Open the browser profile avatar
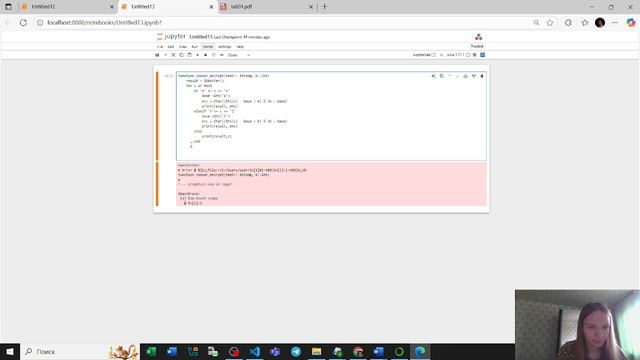This screenshot has width=640, height=360. (x=600, y=22)
